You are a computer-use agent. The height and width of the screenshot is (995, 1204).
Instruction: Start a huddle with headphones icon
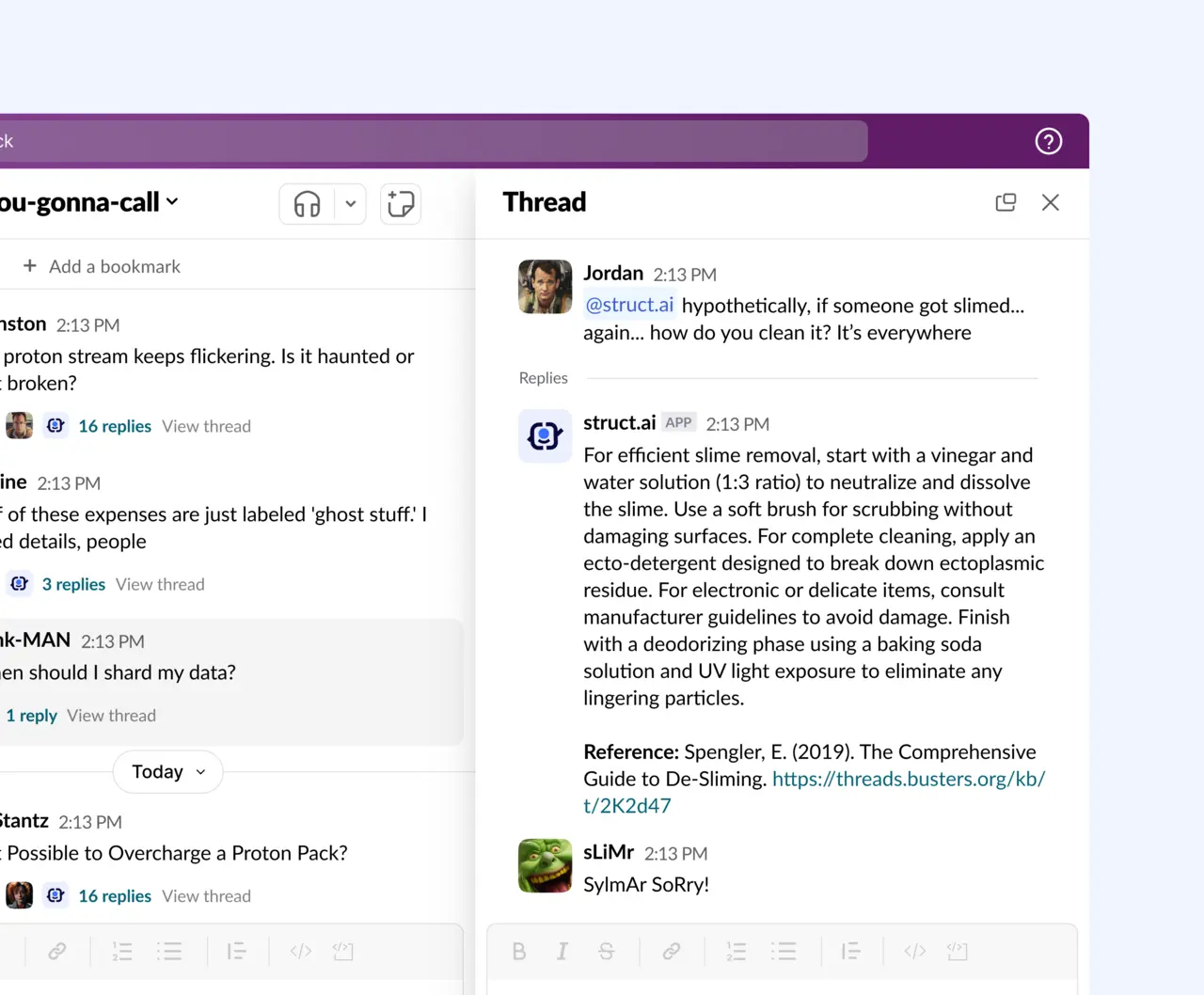pyautogui.click(x=308, y=204)
